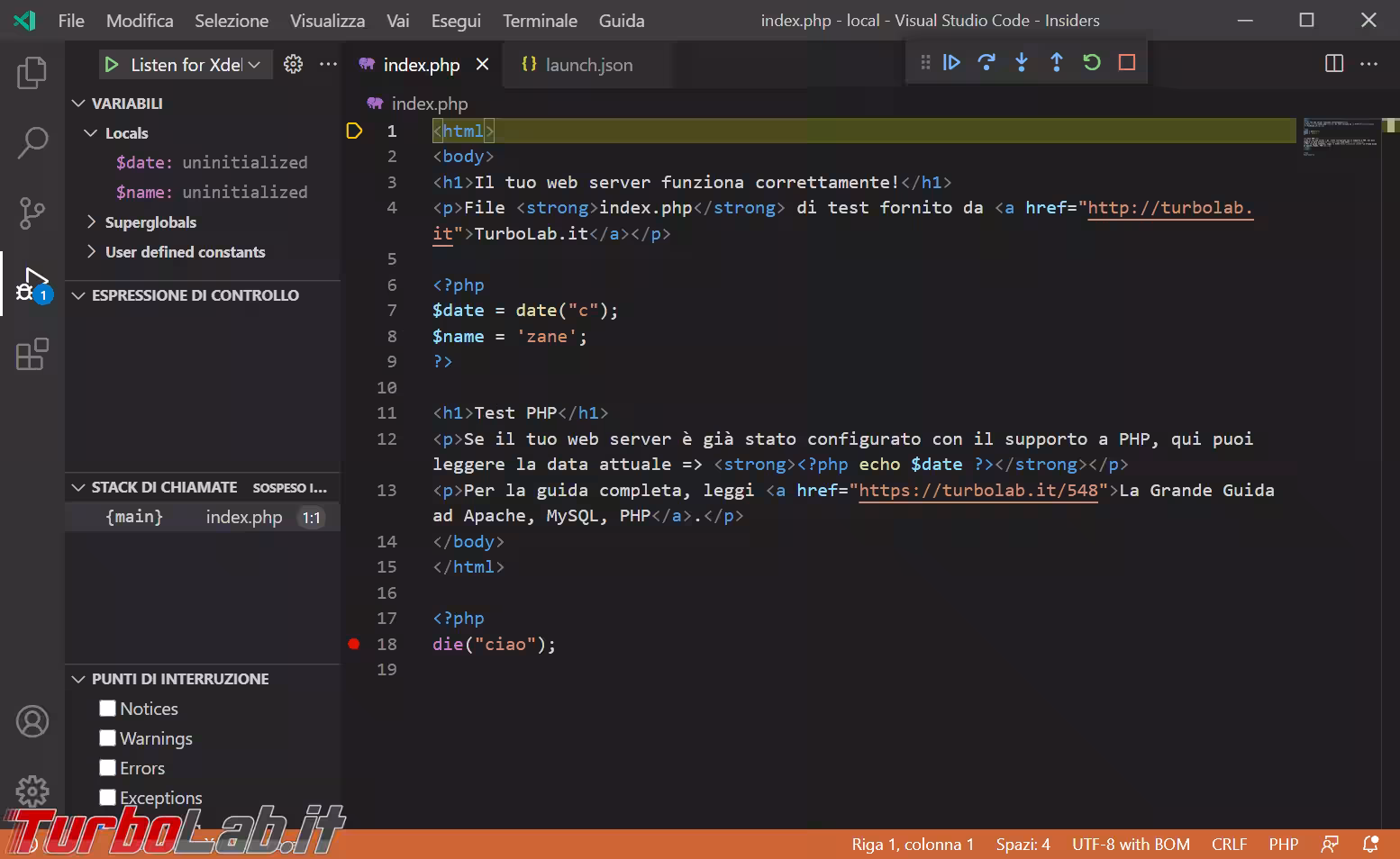Click the Continue debug button

(x=951, y=63)
